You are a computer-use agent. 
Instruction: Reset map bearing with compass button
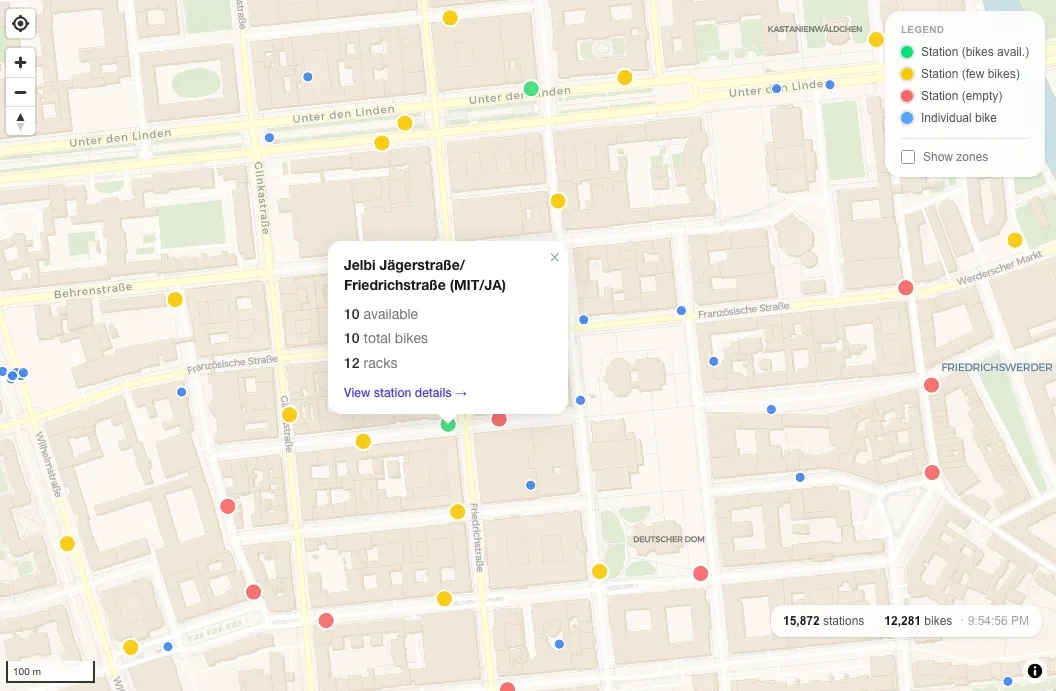coord(20,121)
